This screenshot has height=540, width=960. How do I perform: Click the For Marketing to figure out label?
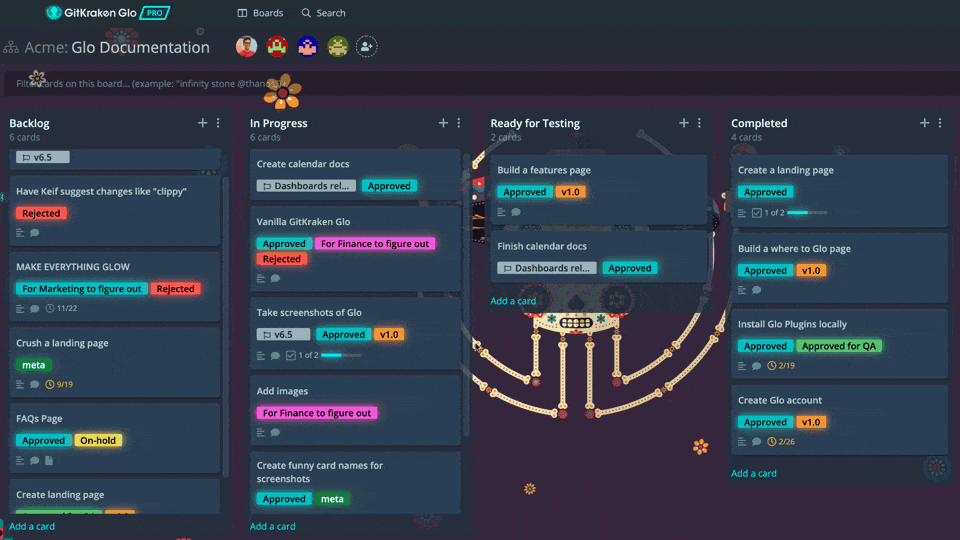(x=81, y=288)
